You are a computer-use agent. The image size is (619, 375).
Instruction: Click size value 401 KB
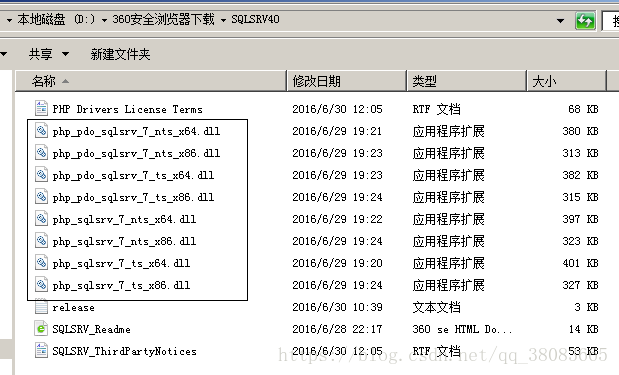pos(581,263)
